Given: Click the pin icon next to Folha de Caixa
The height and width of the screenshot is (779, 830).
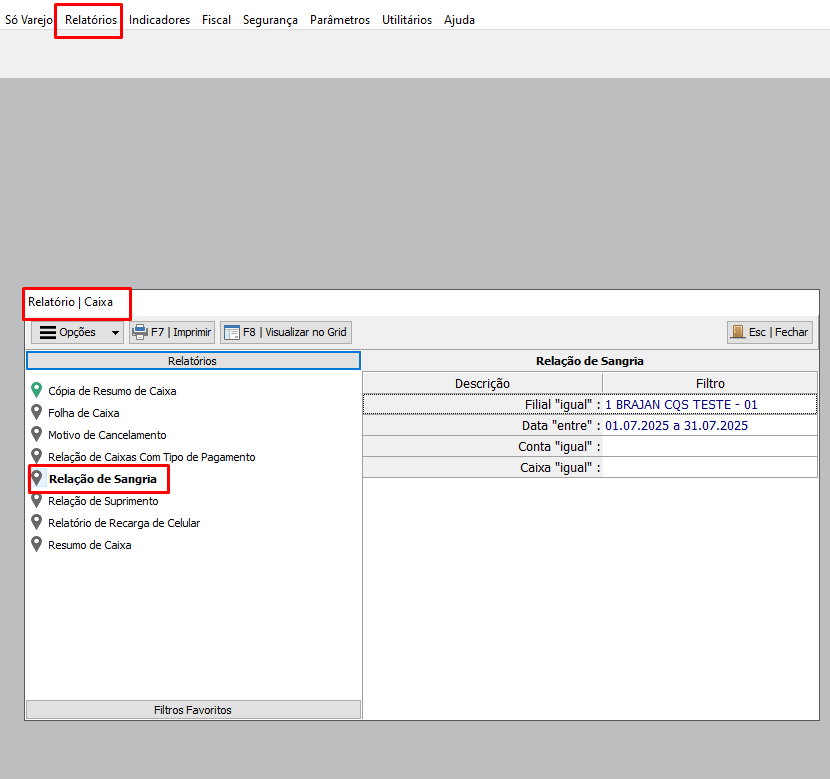Looking at the screenshot, I should click(37, 413).
